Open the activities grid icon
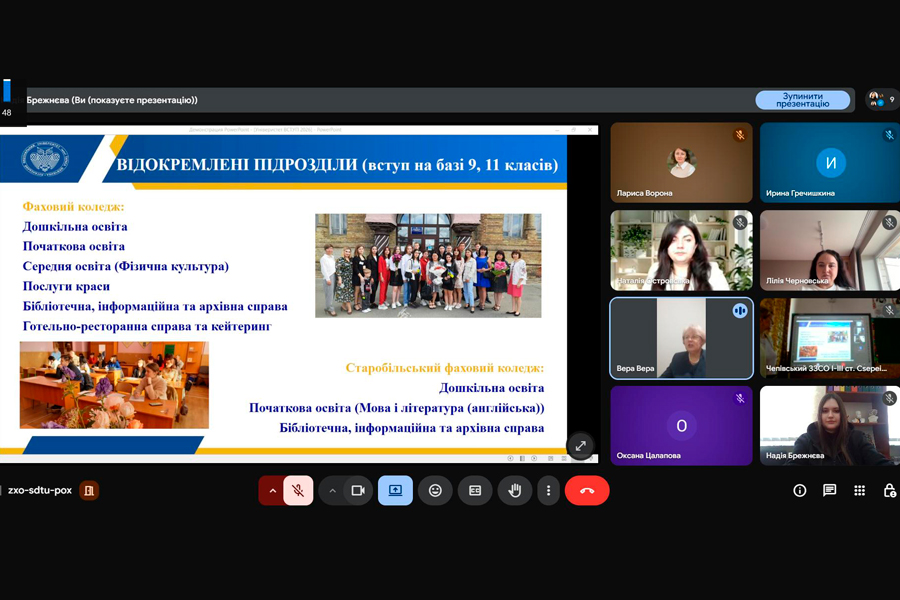The width and height of the screenshot is (900, 600). pos(859,491)
